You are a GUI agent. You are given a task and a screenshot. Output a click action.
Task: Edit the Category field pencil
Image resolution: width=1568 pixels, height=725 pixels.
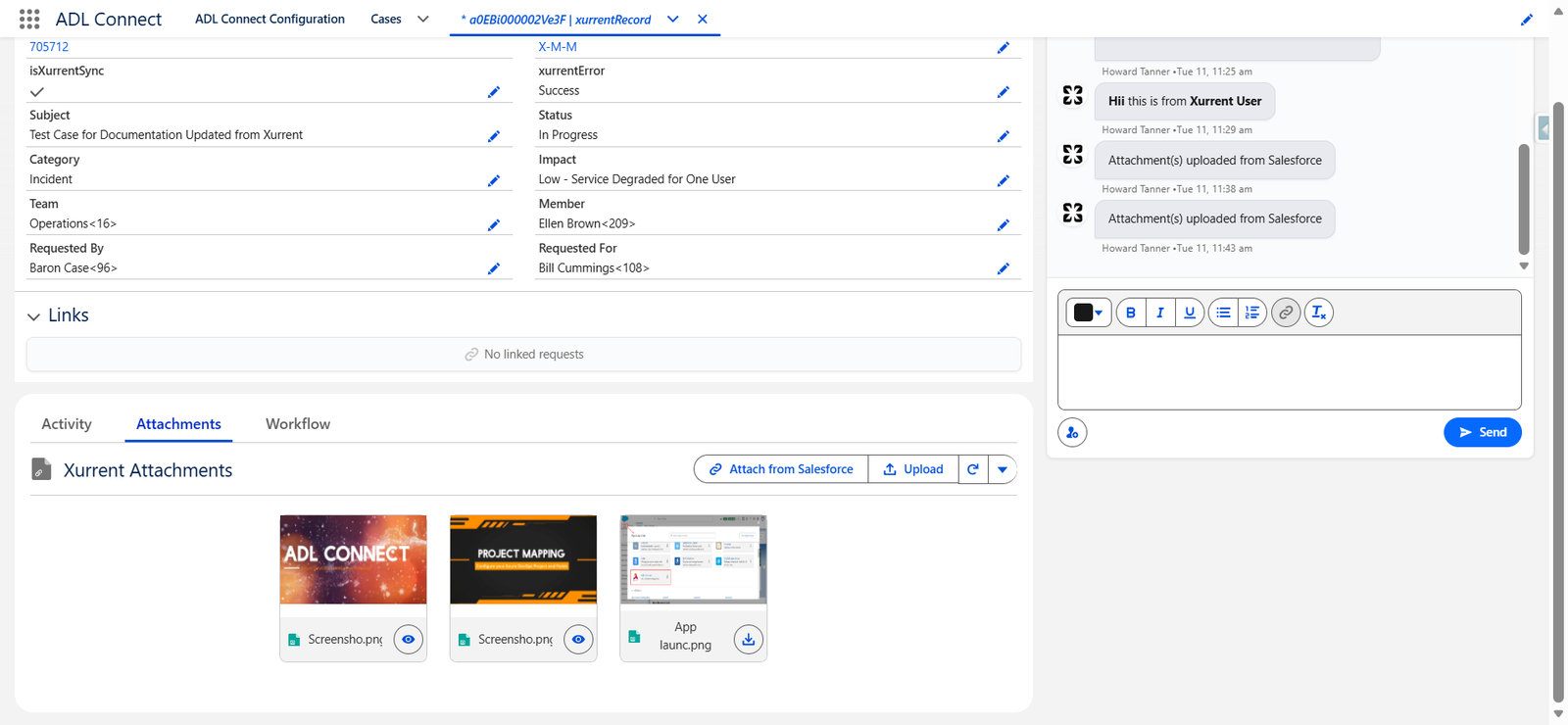point(494,180)
